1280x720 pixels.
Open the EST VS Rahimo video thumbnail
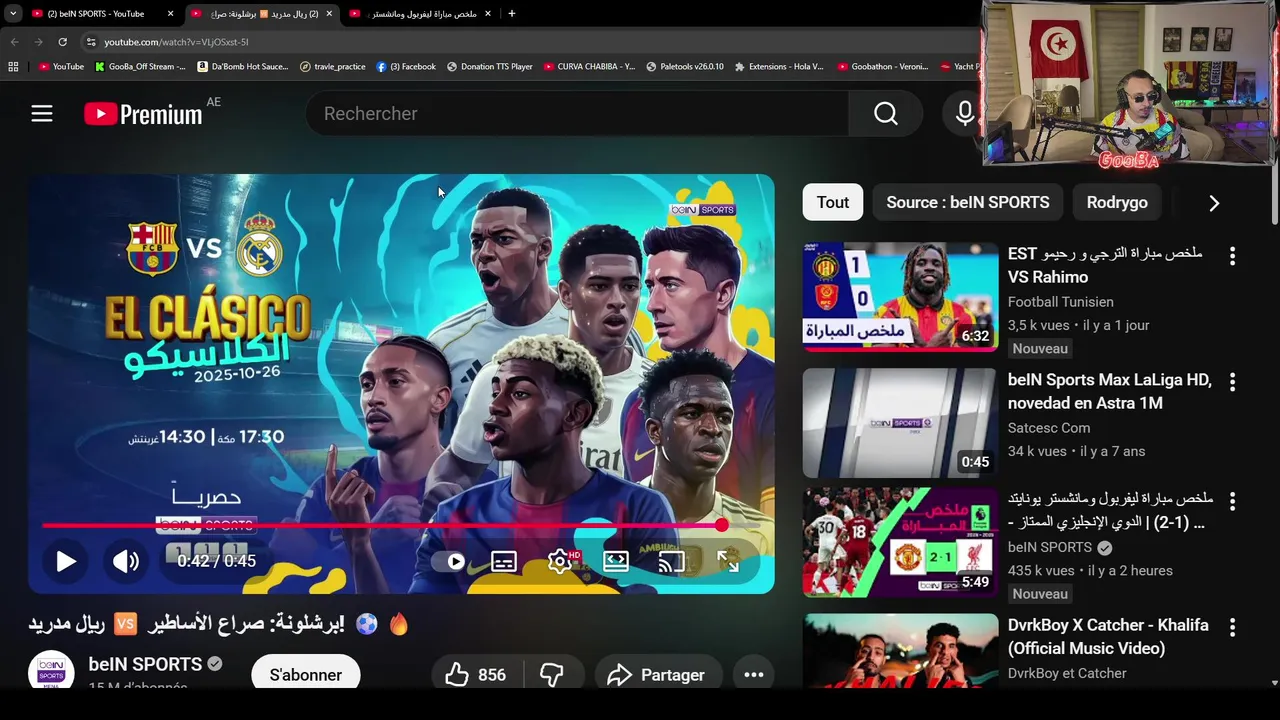[x=900, y=297]
